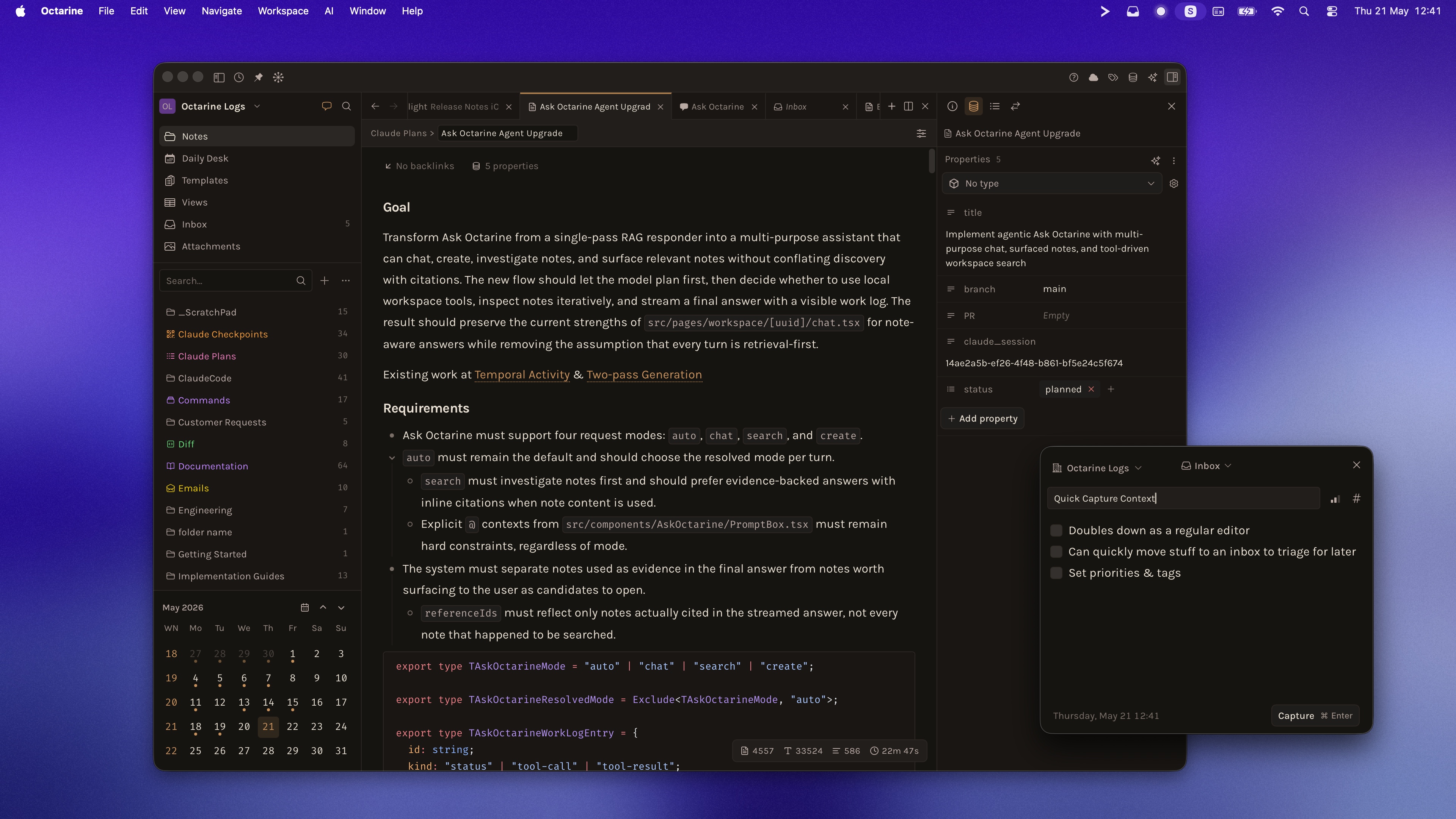Open the AI sparkles icon in title bar
Image resolution: width=1456 pixels, height=819 pixels.
[x=1153, y=77]
